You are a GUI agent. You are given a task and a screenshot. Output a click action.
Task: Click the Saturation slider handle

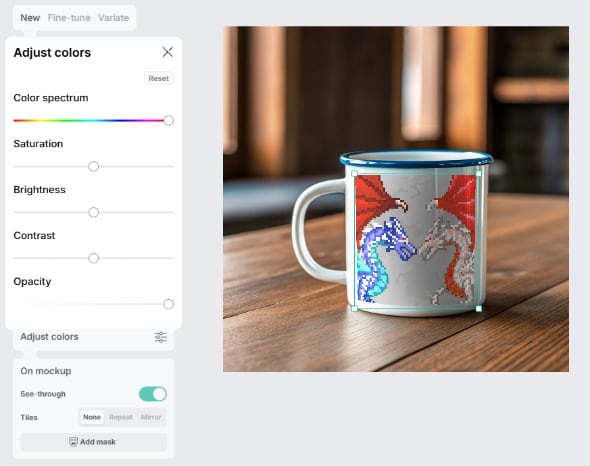pyautogui.click(x=93, y=166)
